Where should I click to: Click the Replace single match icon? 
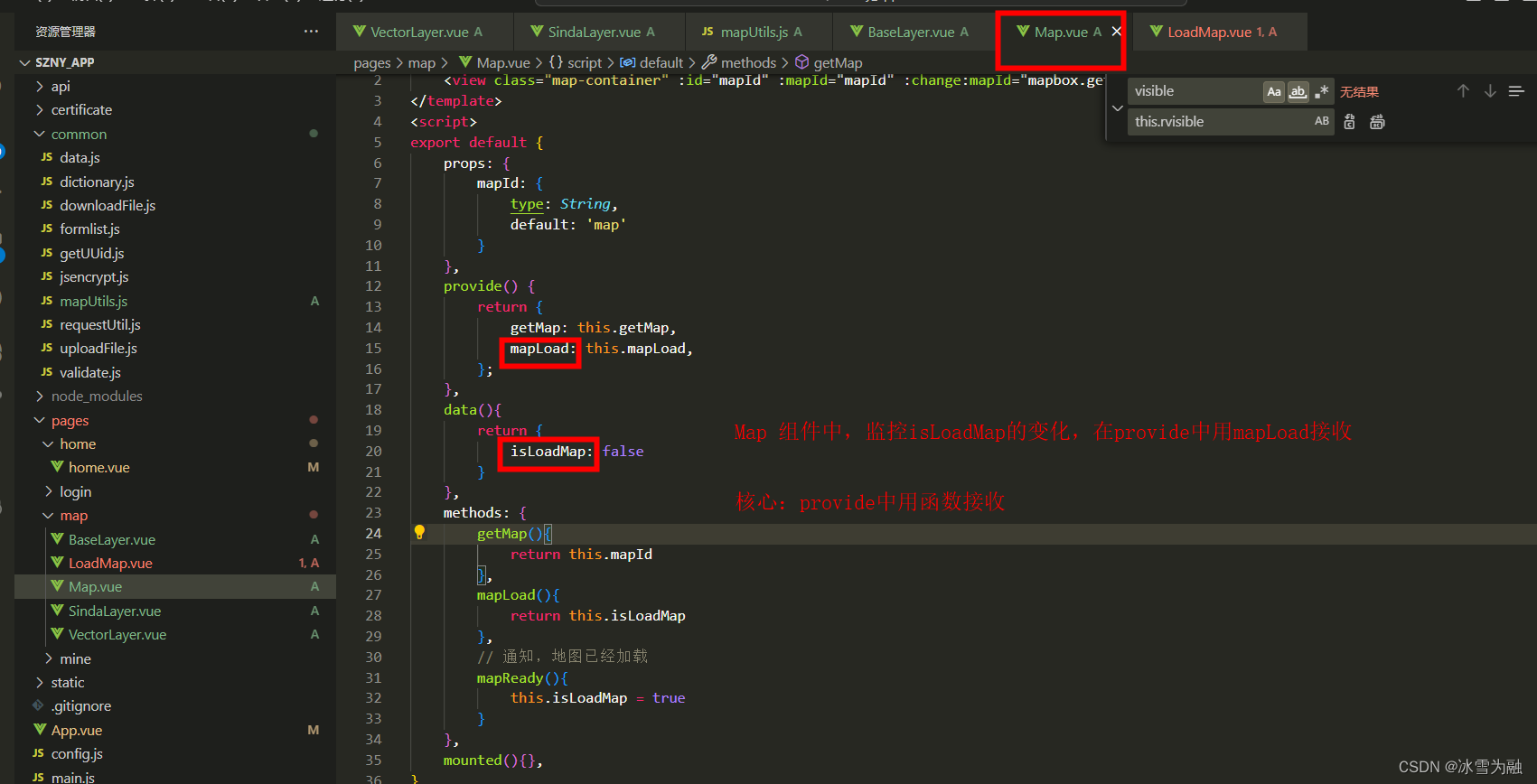1349,122
